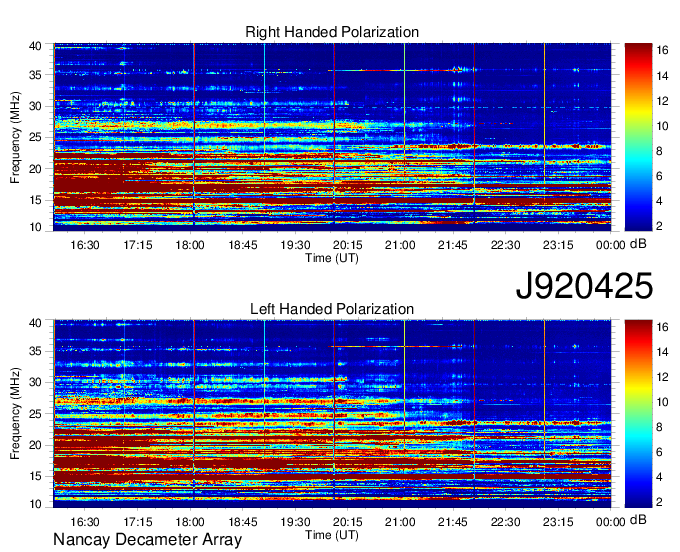The image size is (680, 552).
Task: Click the 10 MHz frequency tick of bottom plot
Action: 35,504
